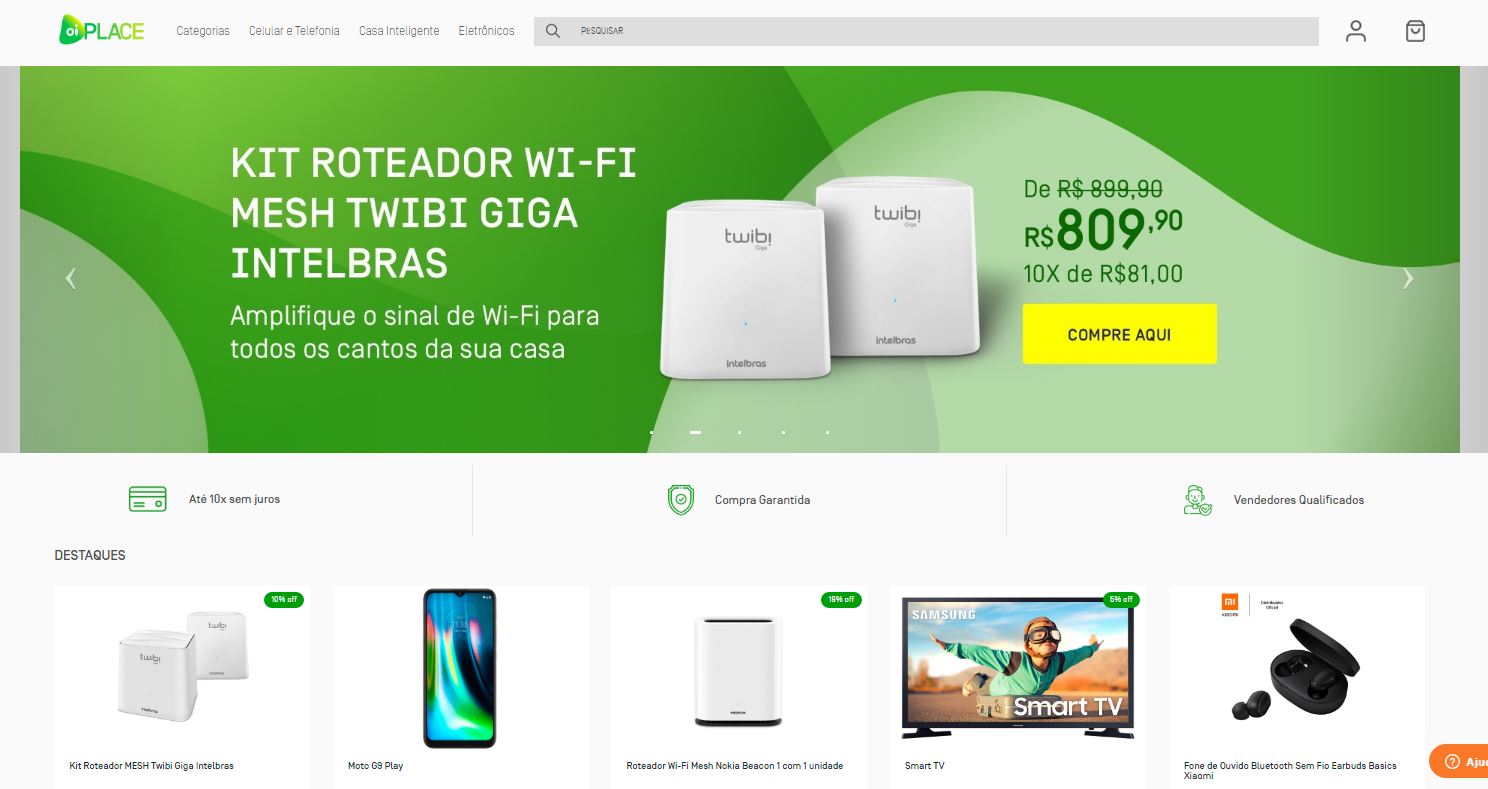Viewport: 1488px width, 789px height.
Task: Click the Vendedores Qualificados person icon
Action: pyautogui.click(x=1197, y=499)
